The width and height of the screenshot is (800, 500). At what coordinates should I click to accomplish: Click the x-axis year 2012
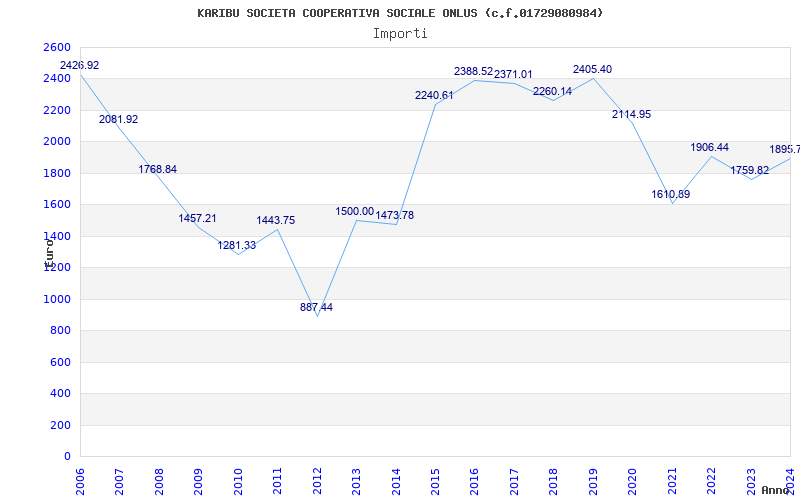[317, 481]
